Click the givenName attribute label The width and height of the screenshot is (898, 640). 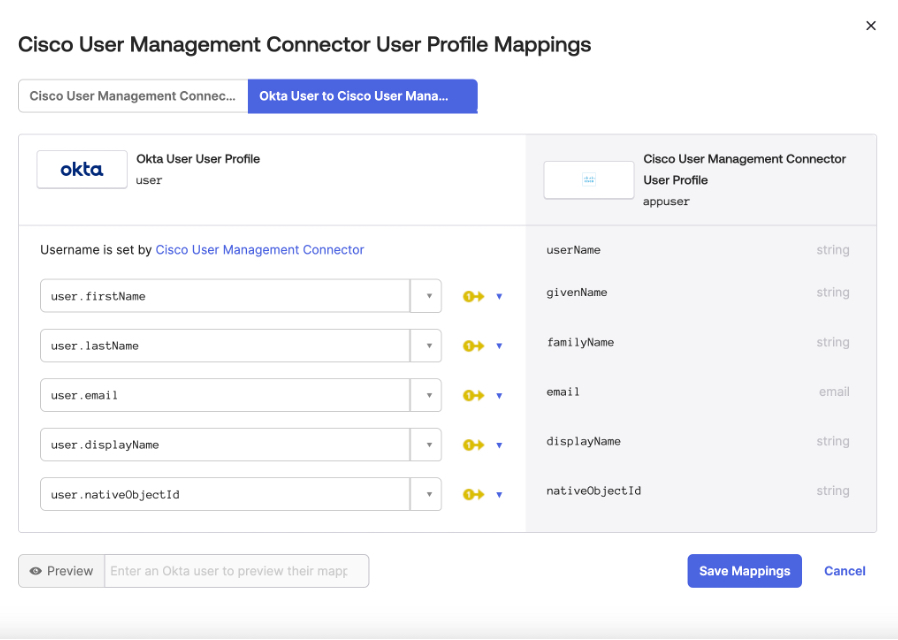[x=577, y=293]
